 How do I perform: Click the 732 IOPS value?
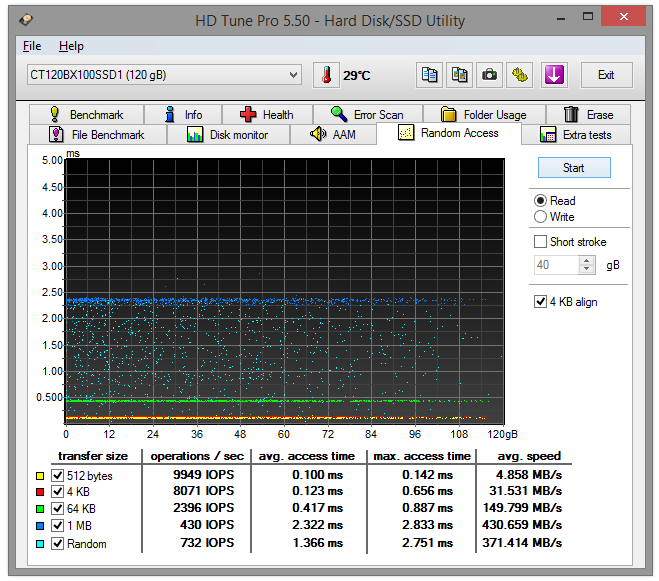click(207, 543)
